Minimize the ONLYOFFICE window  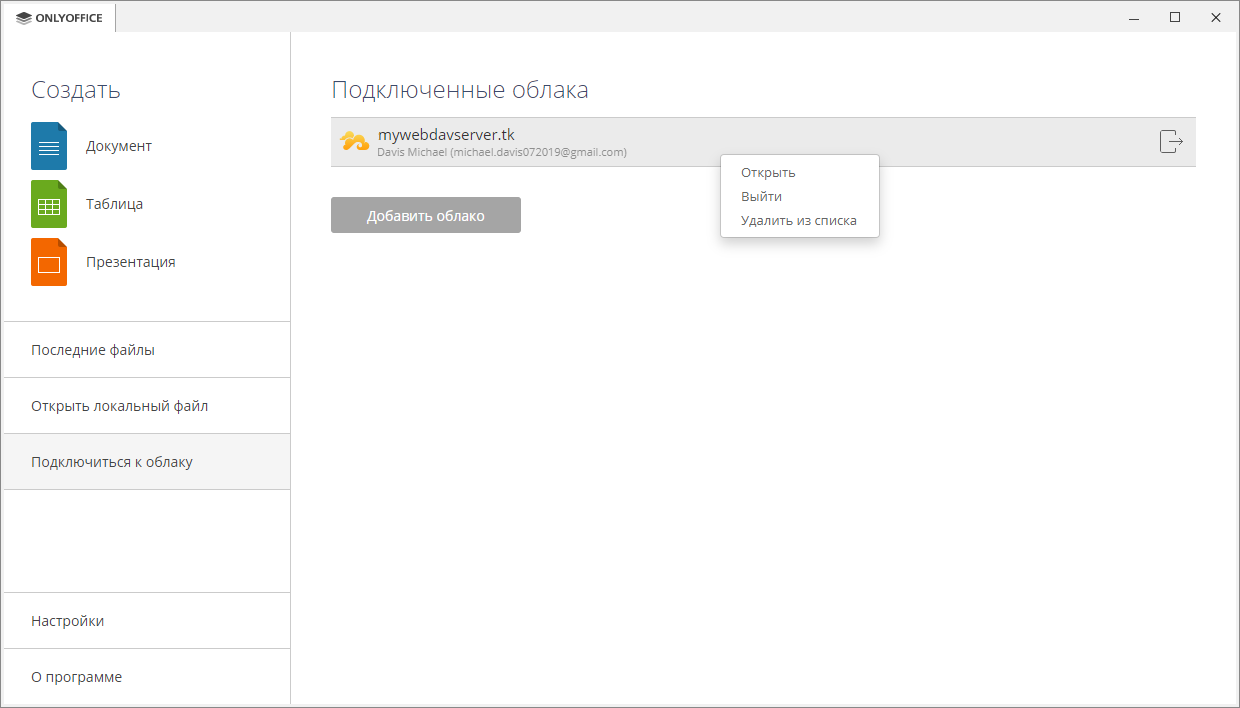(1134, 18)
